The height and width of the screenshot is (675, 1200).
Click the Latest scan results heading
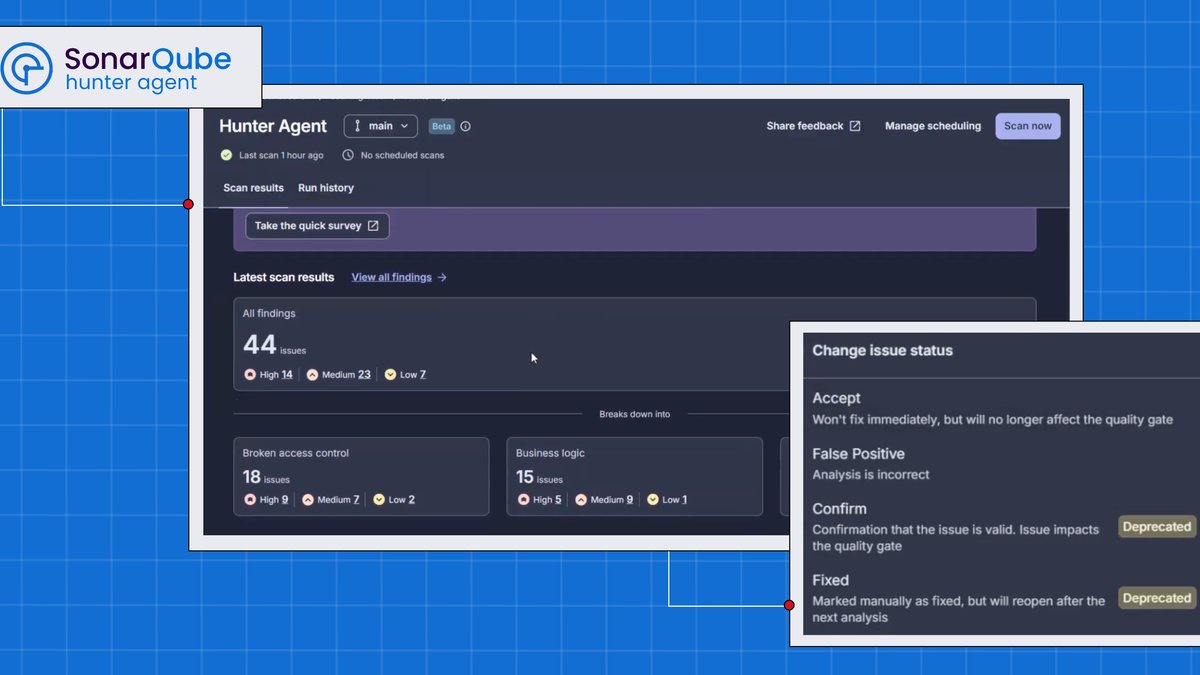click(x=284, y=277)
